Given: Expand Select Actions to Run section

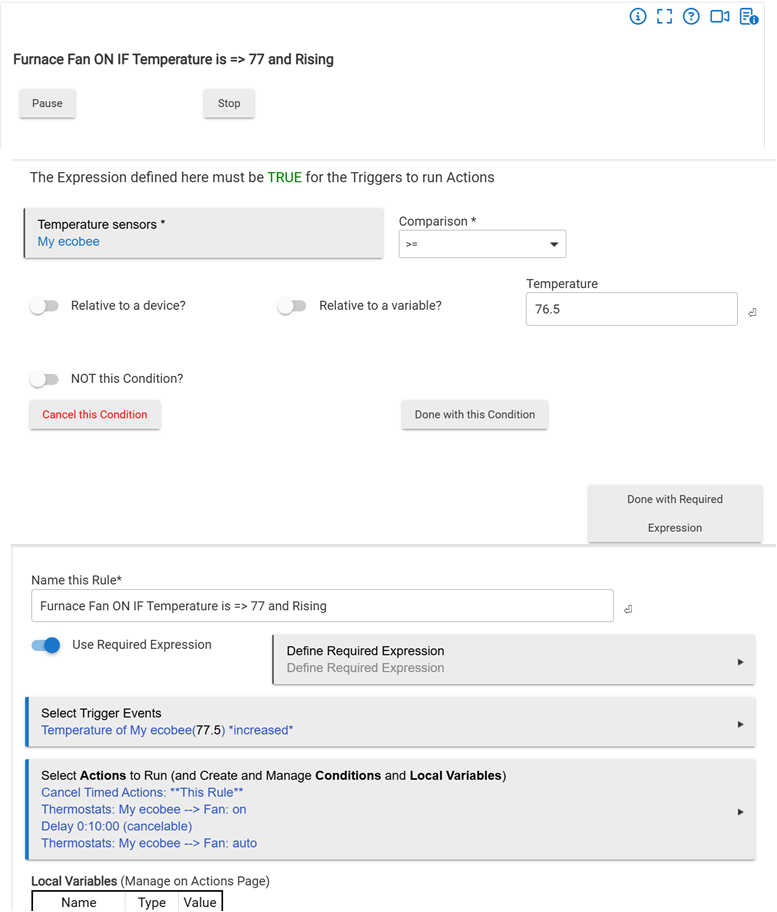Looking at the screenshot, I should [x=390, y=809].
